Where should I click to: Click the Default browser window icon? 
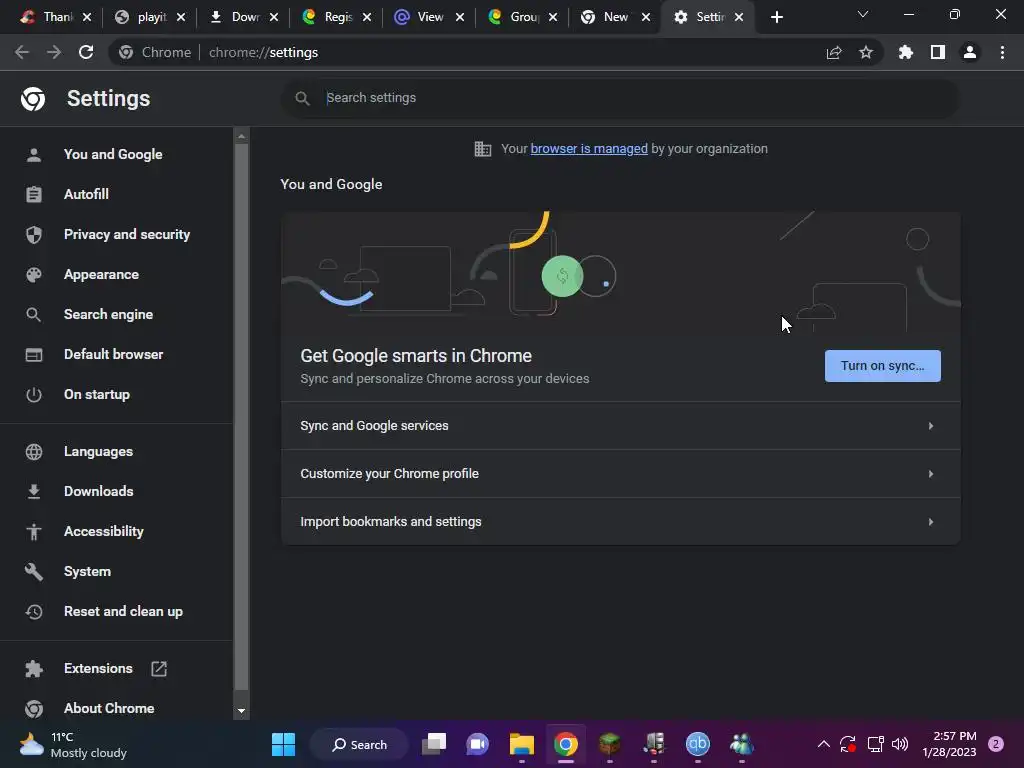click(34, 355)
